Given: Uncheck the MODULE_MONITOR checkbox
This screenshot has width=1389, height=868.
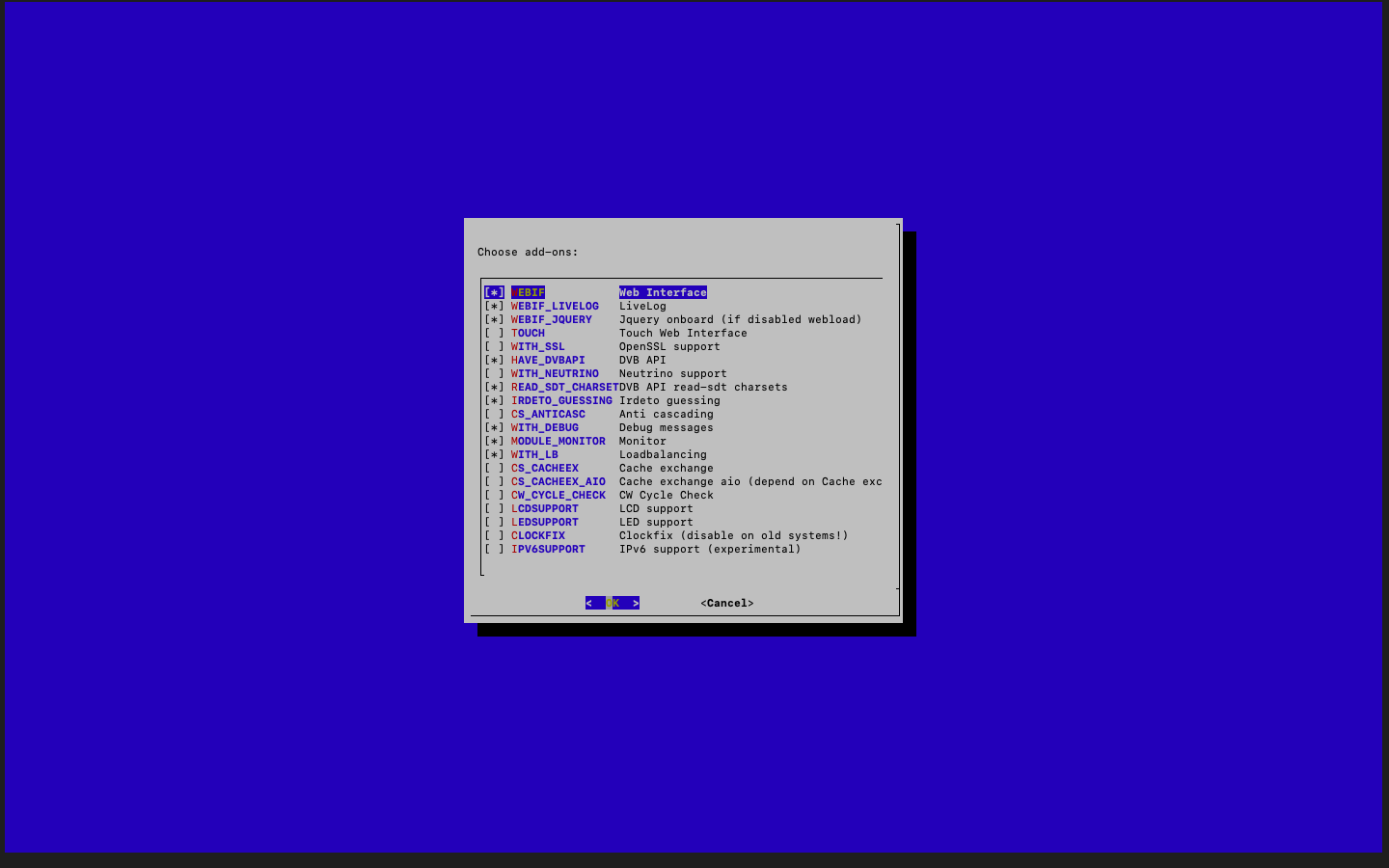Looking at the screenshot, I should [x=494, y=441].
